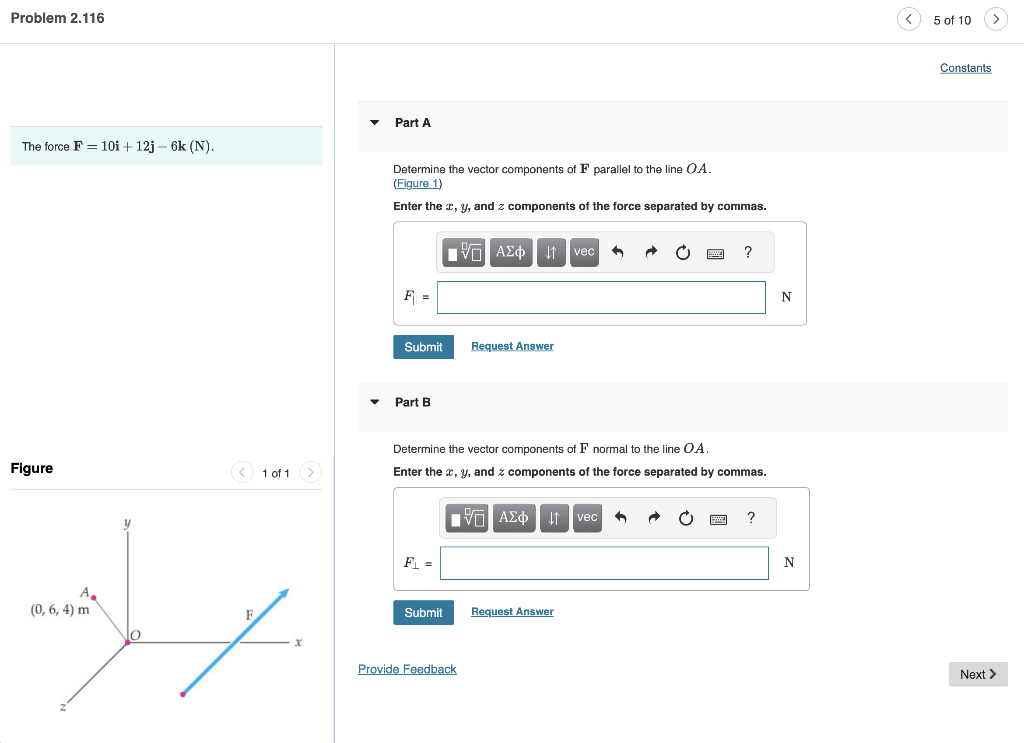Click the vec icon in Part B toolbar
The image size is (1024, 743).
587,518
